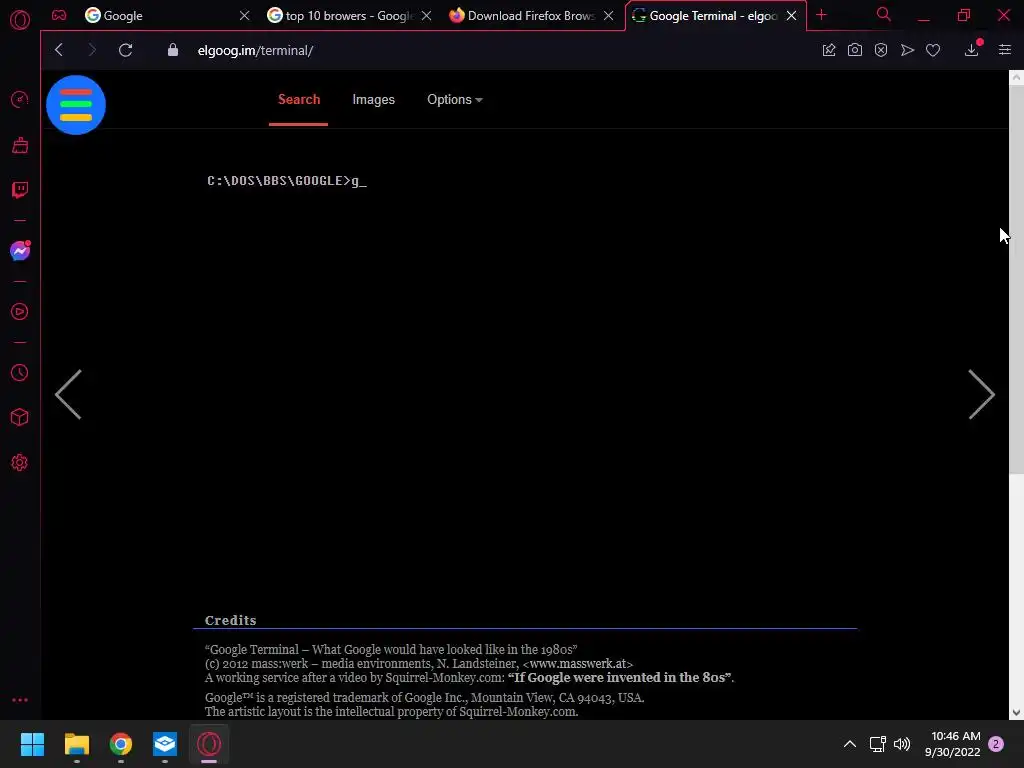The width and height of the screenshot is (1024, 768).
Task: Open the GX Corner gamepad icon
Action: click(59, 15)
